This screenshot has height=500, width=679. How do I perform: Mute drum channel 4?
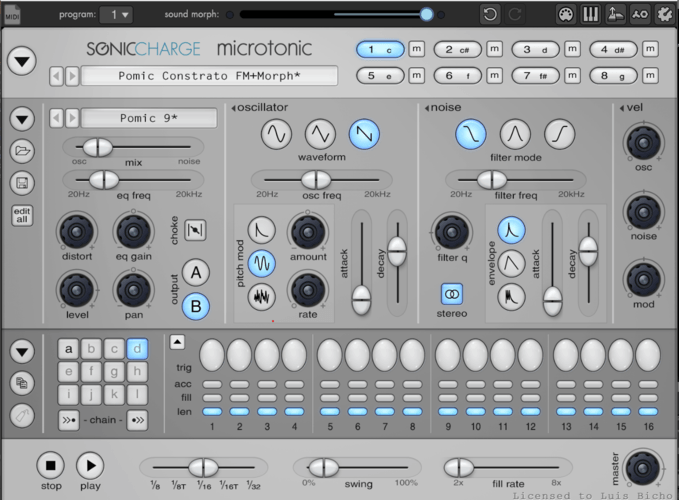pyautogui.click(x=650, y=49)
